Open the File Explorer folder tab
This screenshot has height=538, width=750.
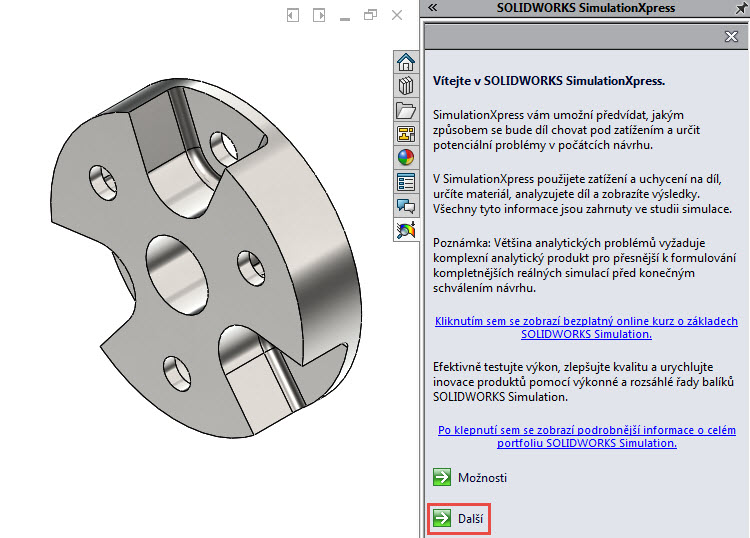pos(406,110)
